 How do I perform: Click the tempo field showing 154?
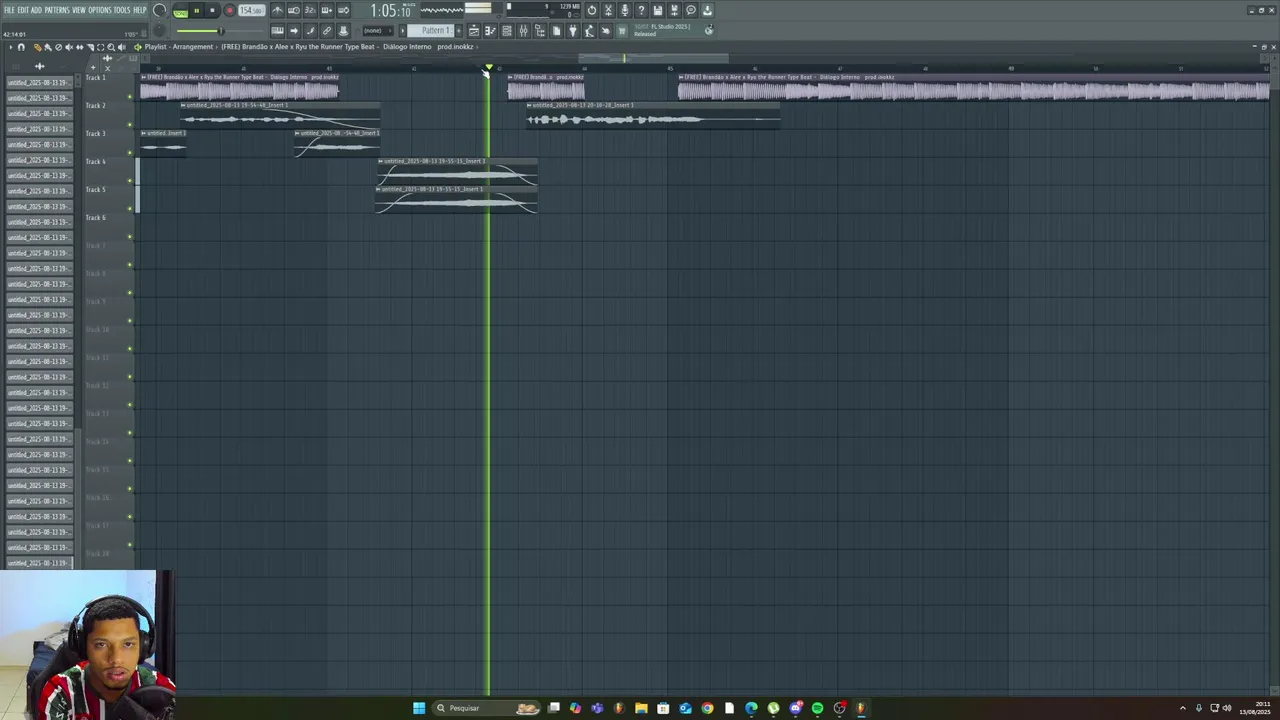[x=251, y=10]
